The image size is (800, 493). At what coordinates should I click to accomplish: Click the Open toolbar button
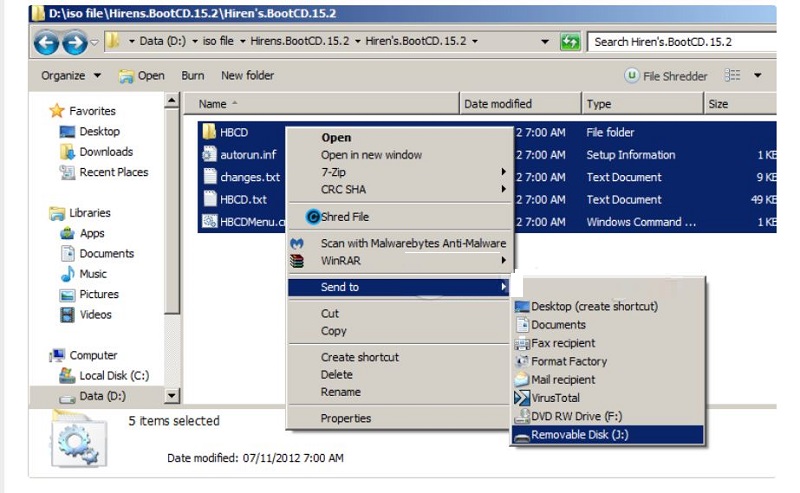coord(141,76)
